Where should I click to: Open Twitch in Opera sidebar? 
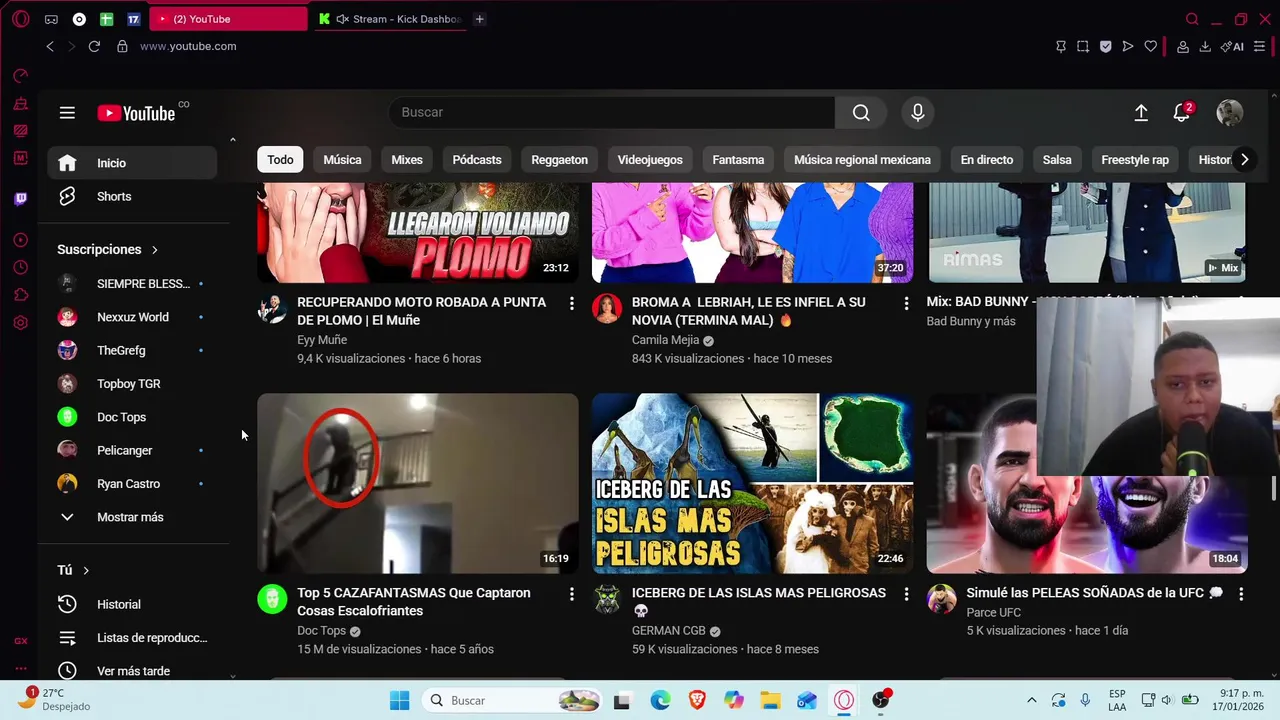click(20, 199)
